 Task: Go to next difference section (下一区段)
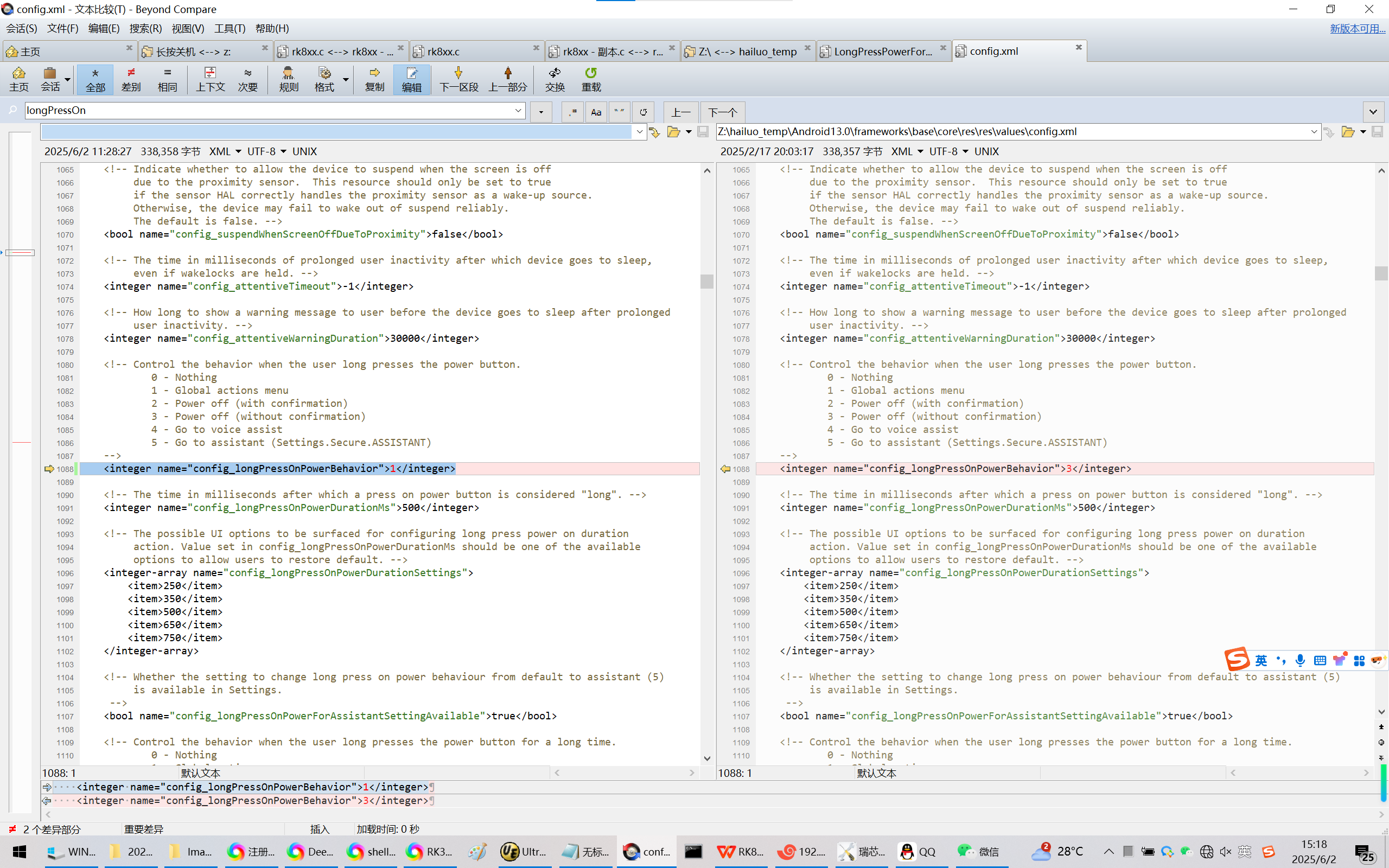click(458, 79)
